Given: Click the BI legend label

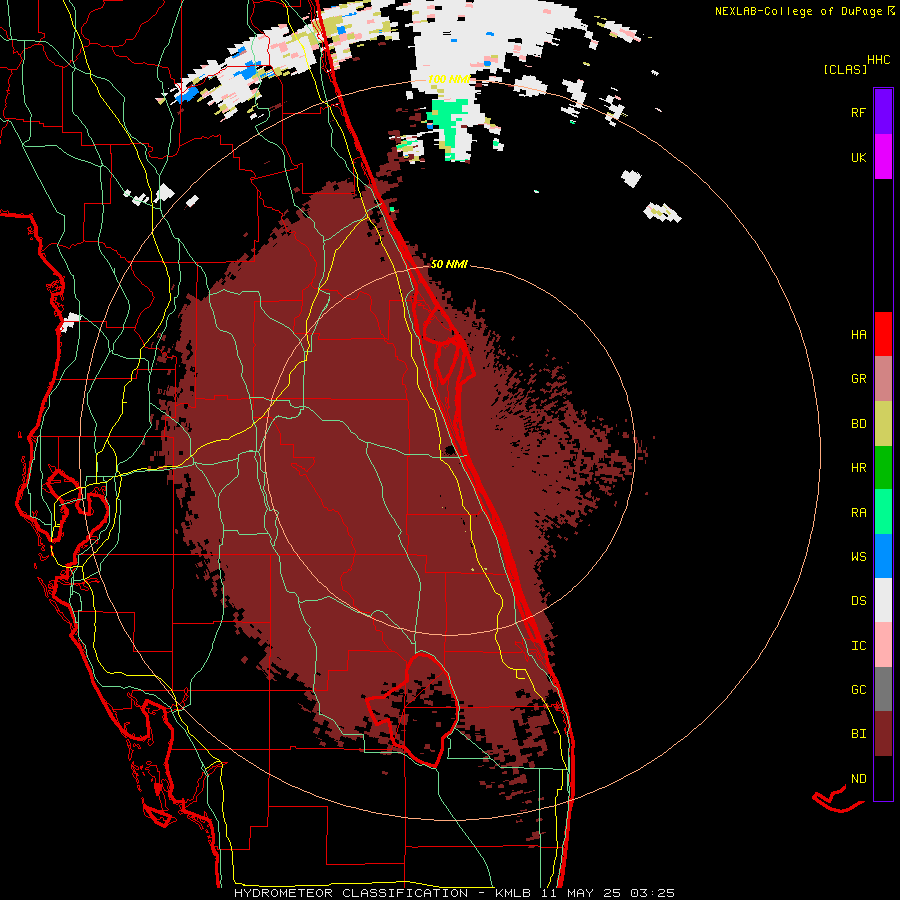Looking at the screenshot, I should click(858, 734).
